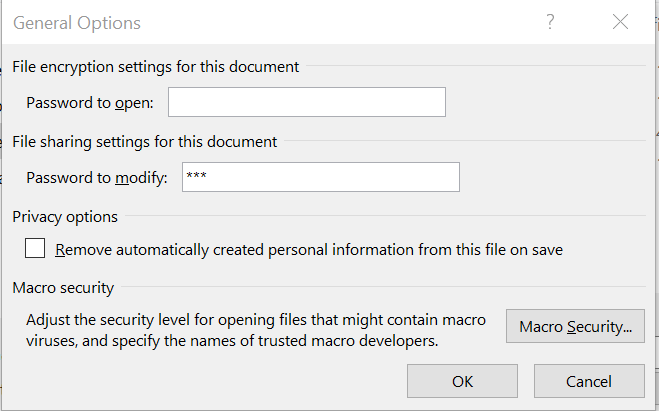Focus the Password to open field
This screenshot has width=659, height=411.
[307, 102]
